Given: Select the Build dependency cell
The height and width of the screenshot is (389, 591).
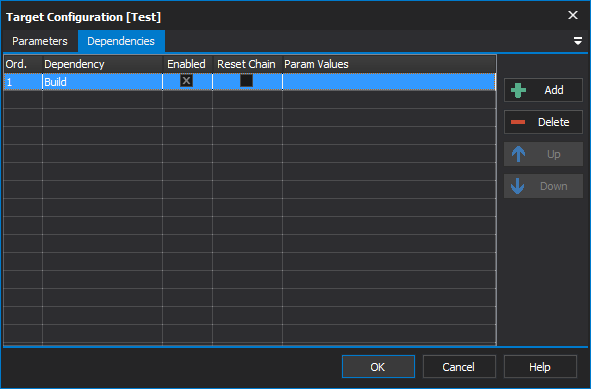Looking at the screenshot, I should click(x=102, y=82).
